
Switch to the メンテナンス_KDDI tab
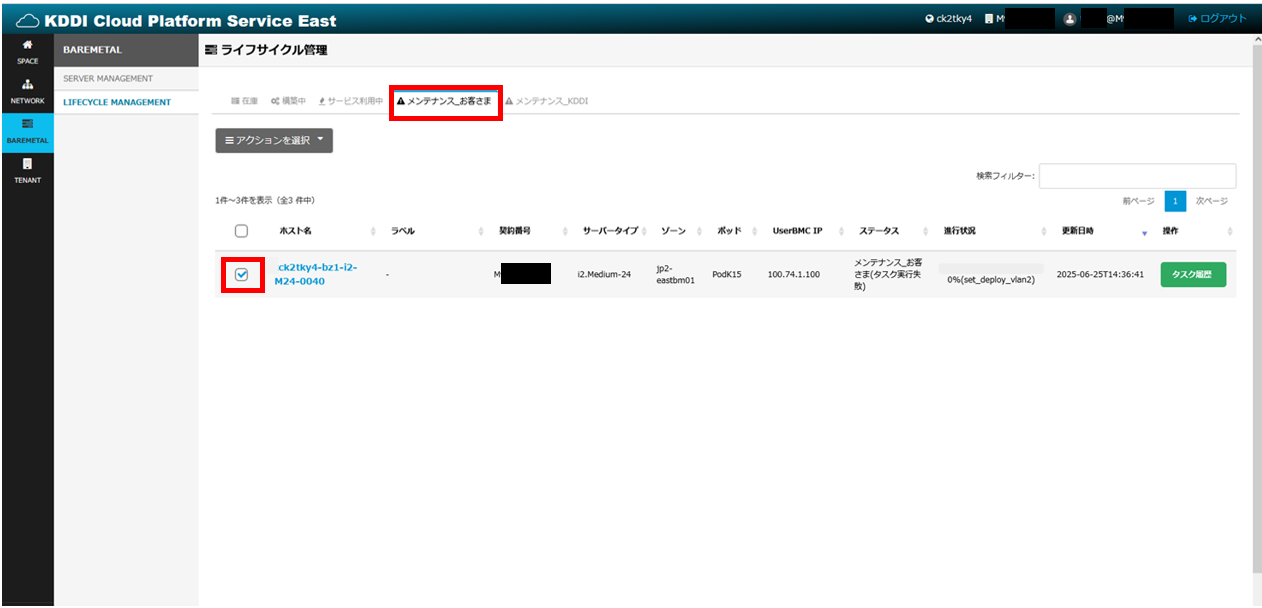pyautogui.click(x=546, y=101)
